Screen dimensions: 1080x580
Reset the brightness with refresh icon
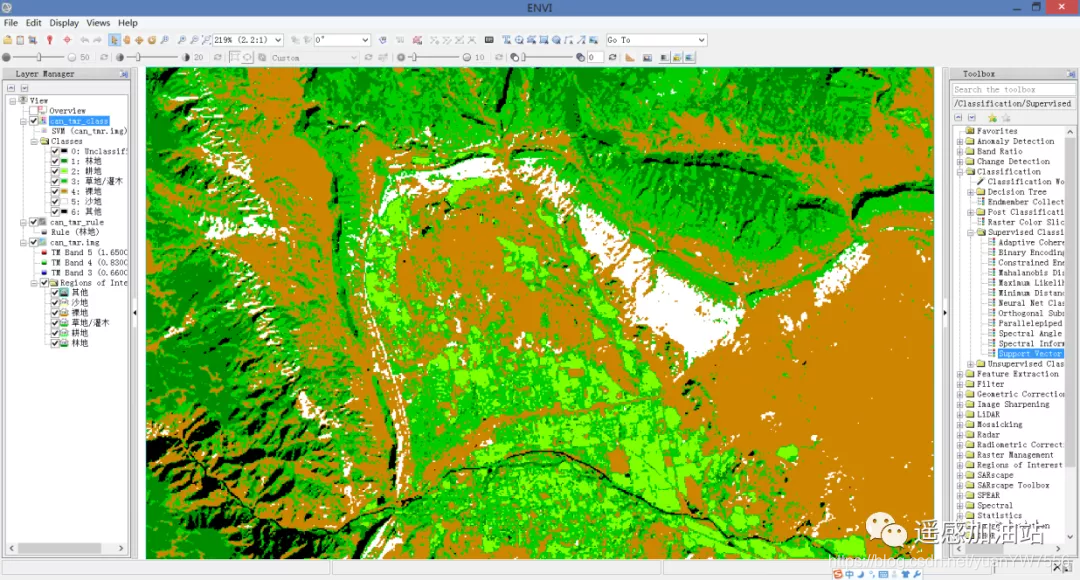pyautogui.click(x=104, y=57)
